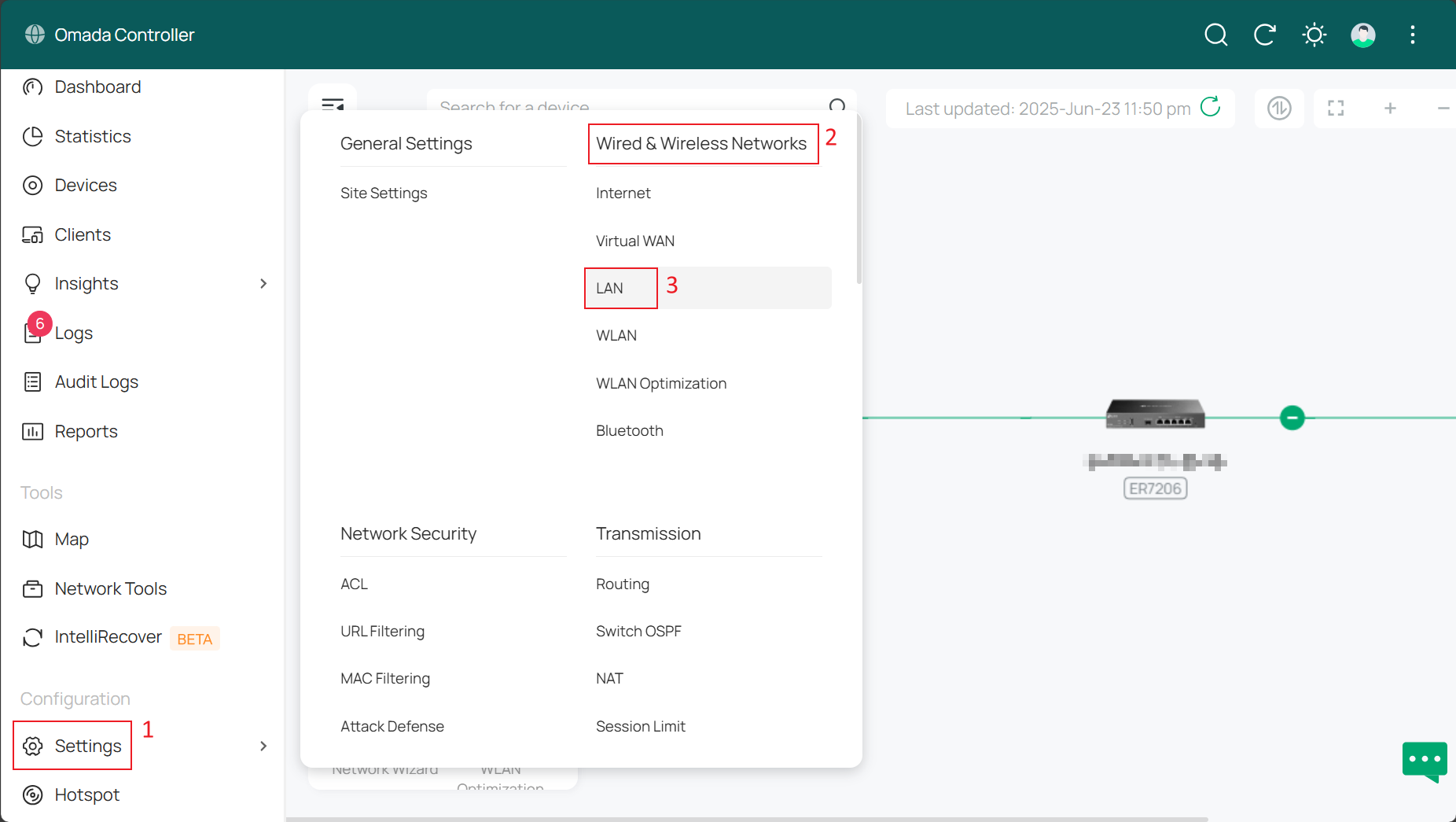
Task: Open Session Limit settings
Action: pyautogui.click(x=641, y=726)
